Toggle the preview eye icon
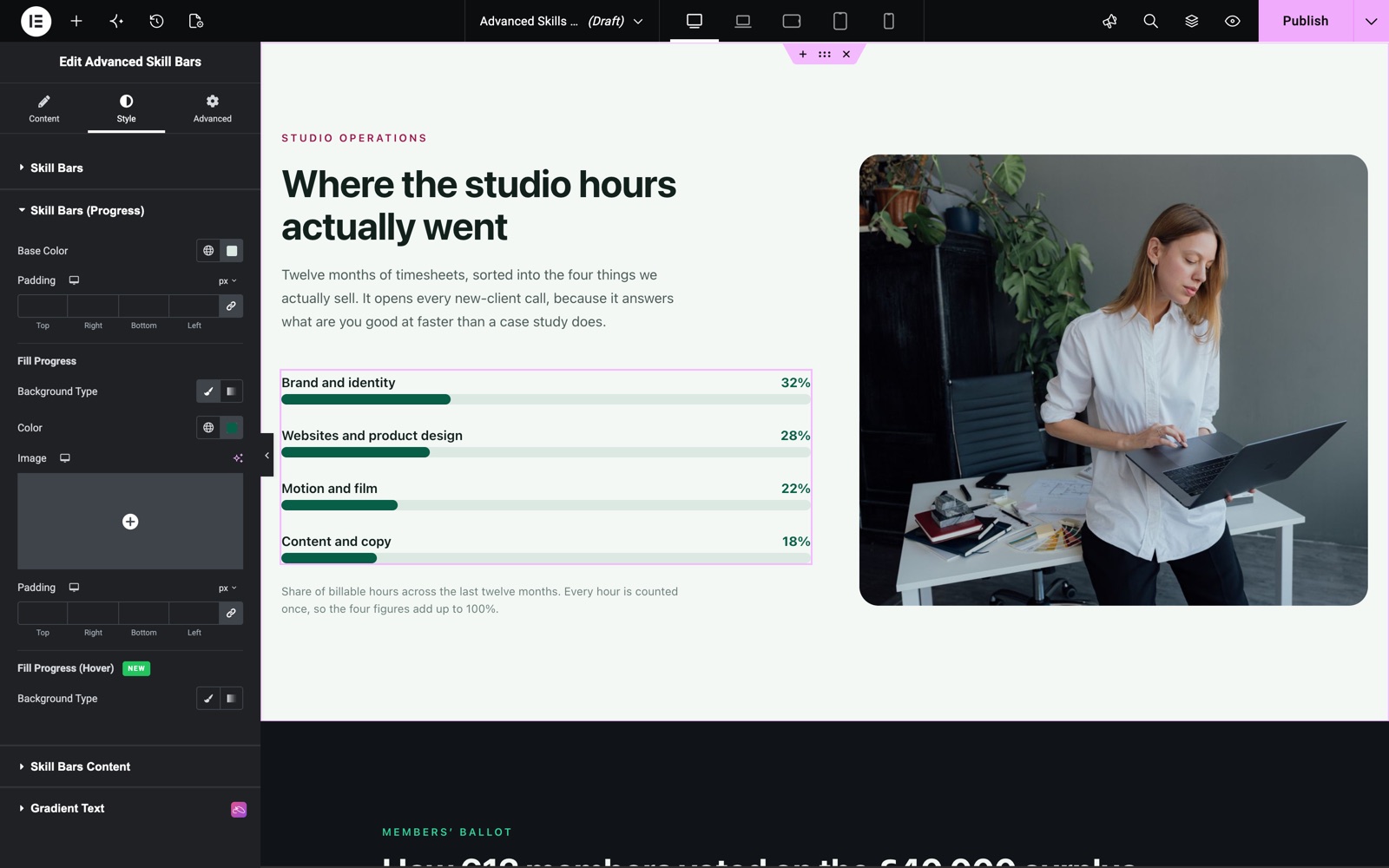 click(x=1232, y=21)
